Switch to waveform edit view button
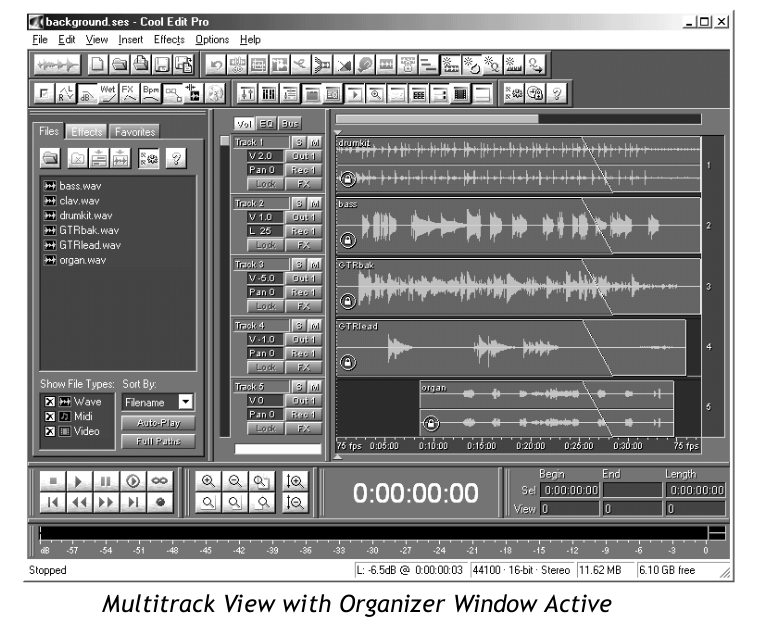The width and height of the screenshot is (761, 642). [57, 65]
